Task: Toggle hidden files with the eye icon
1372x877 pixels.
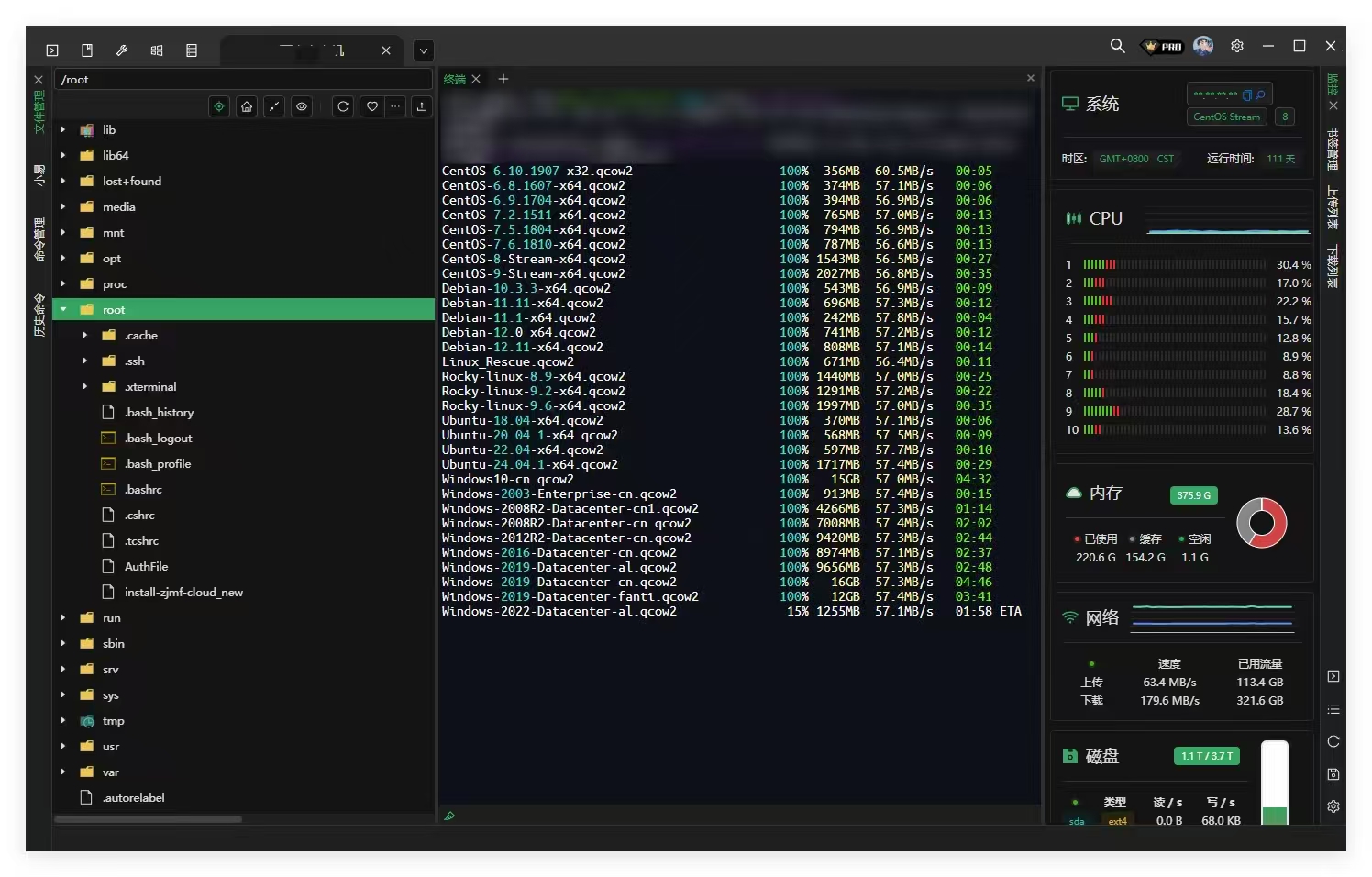Action: click(302, 106)
